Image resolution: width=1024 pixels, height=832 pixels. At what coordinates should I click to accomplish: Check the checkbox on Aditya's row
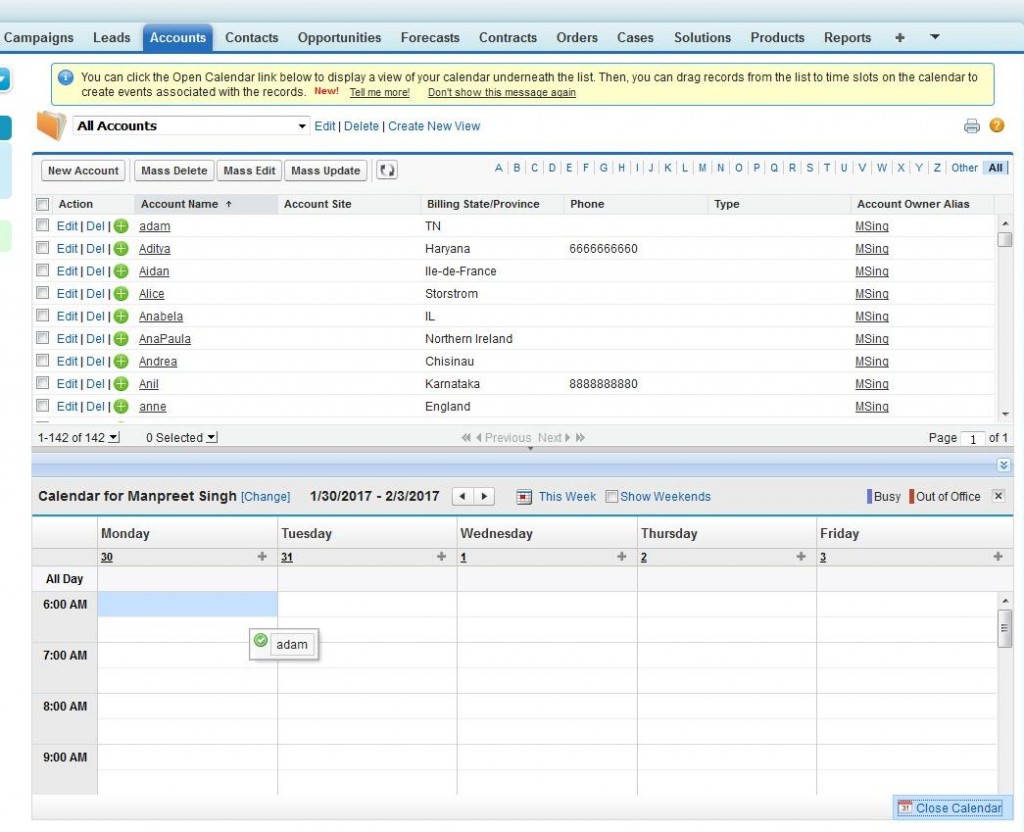click(42, 248)
